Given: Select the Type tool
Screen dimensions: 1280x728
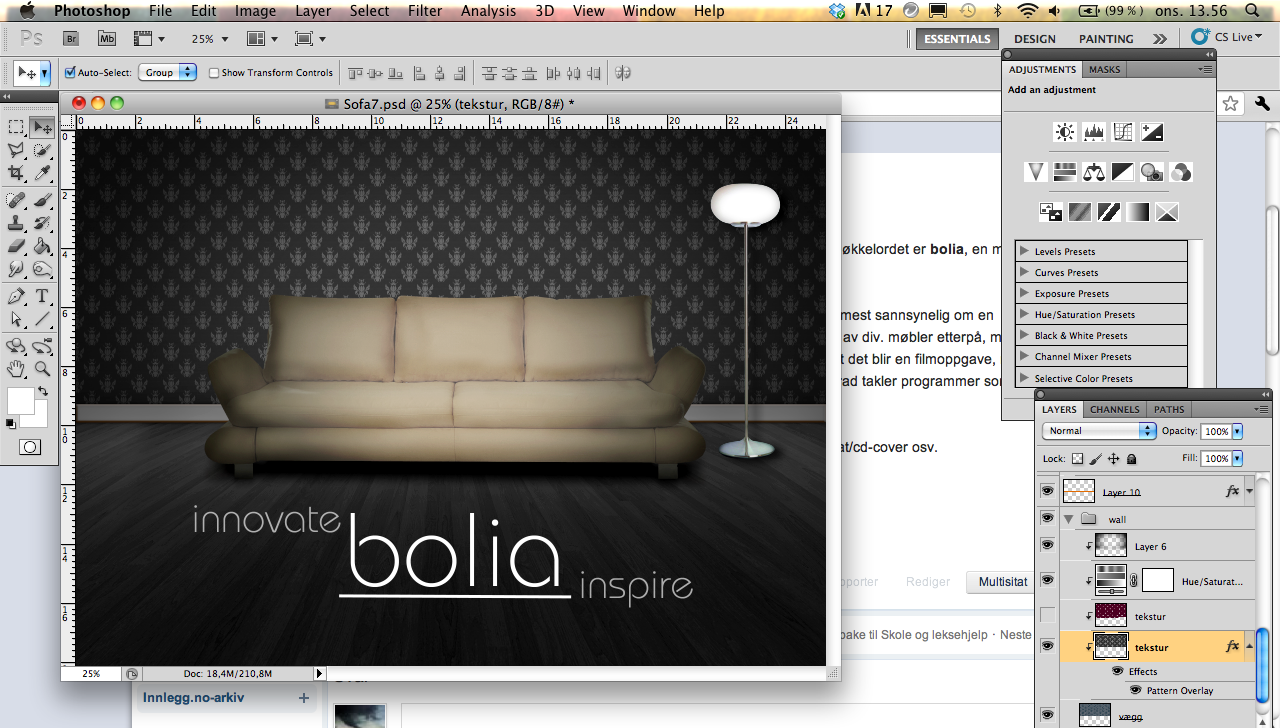Looking at the screenshot, I should click(x=42, y=296).
